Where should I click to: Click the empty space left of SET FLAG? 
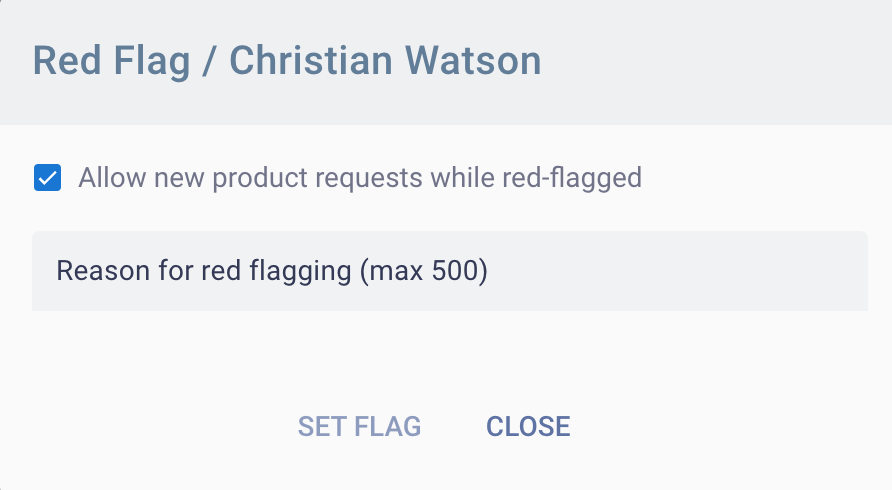coord(150,427)
